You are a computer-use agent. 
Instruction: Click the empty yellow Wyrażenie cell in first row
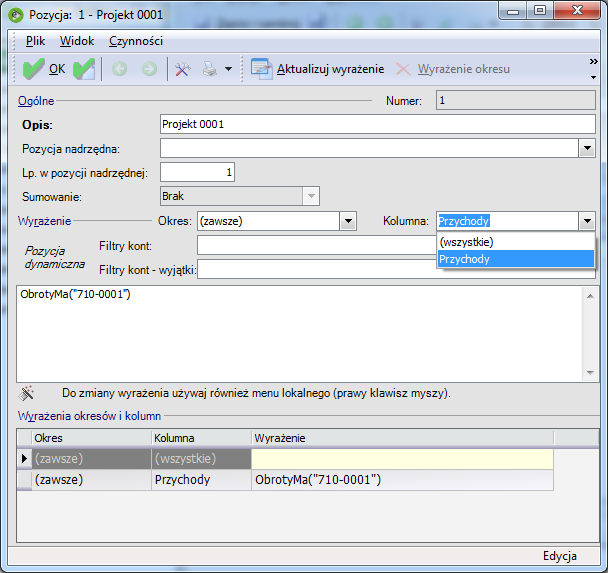(402, 459)
